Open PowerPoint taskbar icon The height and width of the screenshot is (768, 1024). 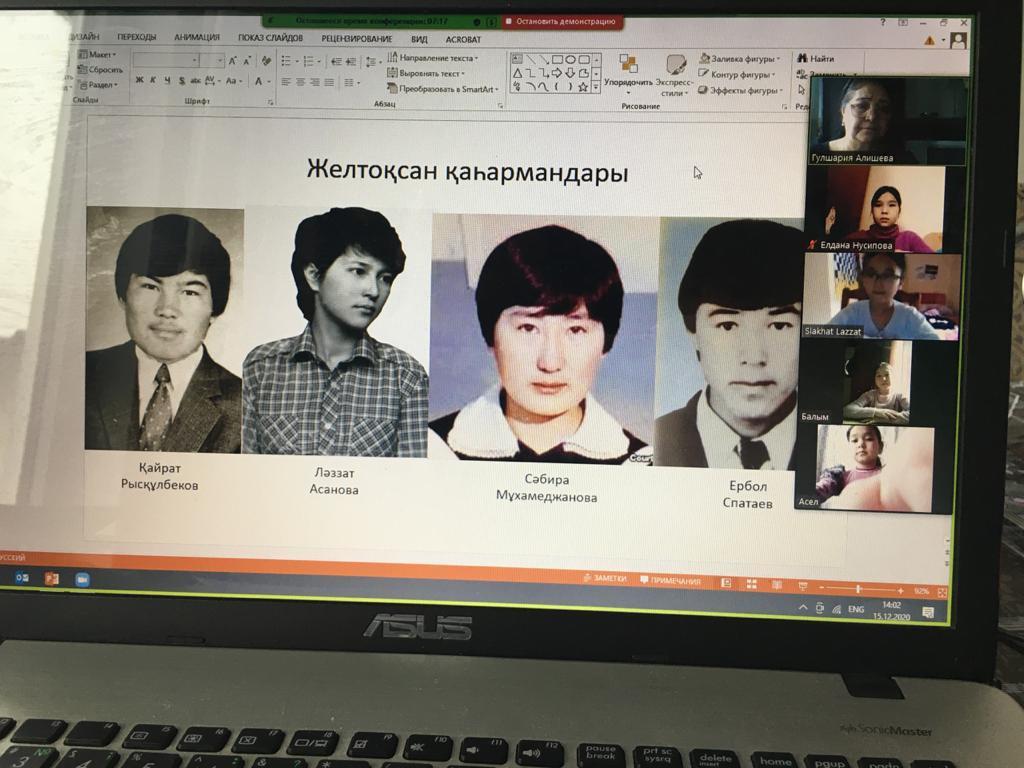[x=51, y=578]
